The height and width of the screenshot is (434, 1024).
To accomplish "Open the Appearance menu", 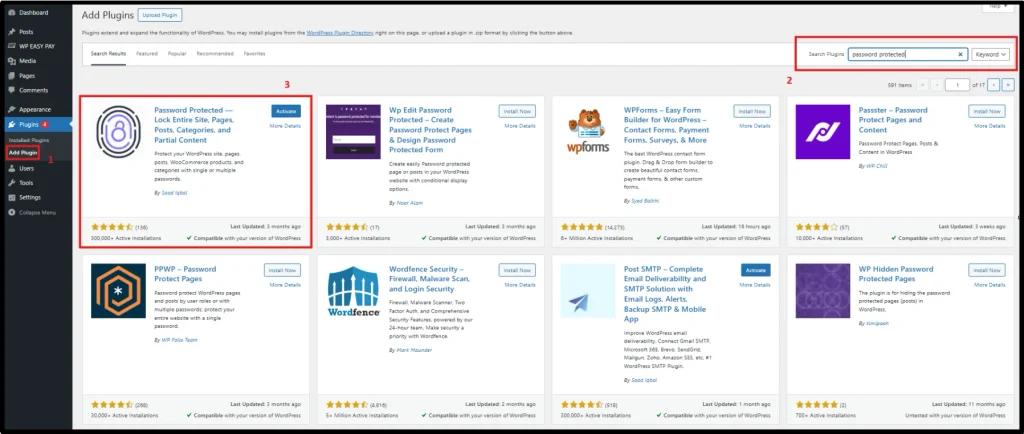I will 35,110.
